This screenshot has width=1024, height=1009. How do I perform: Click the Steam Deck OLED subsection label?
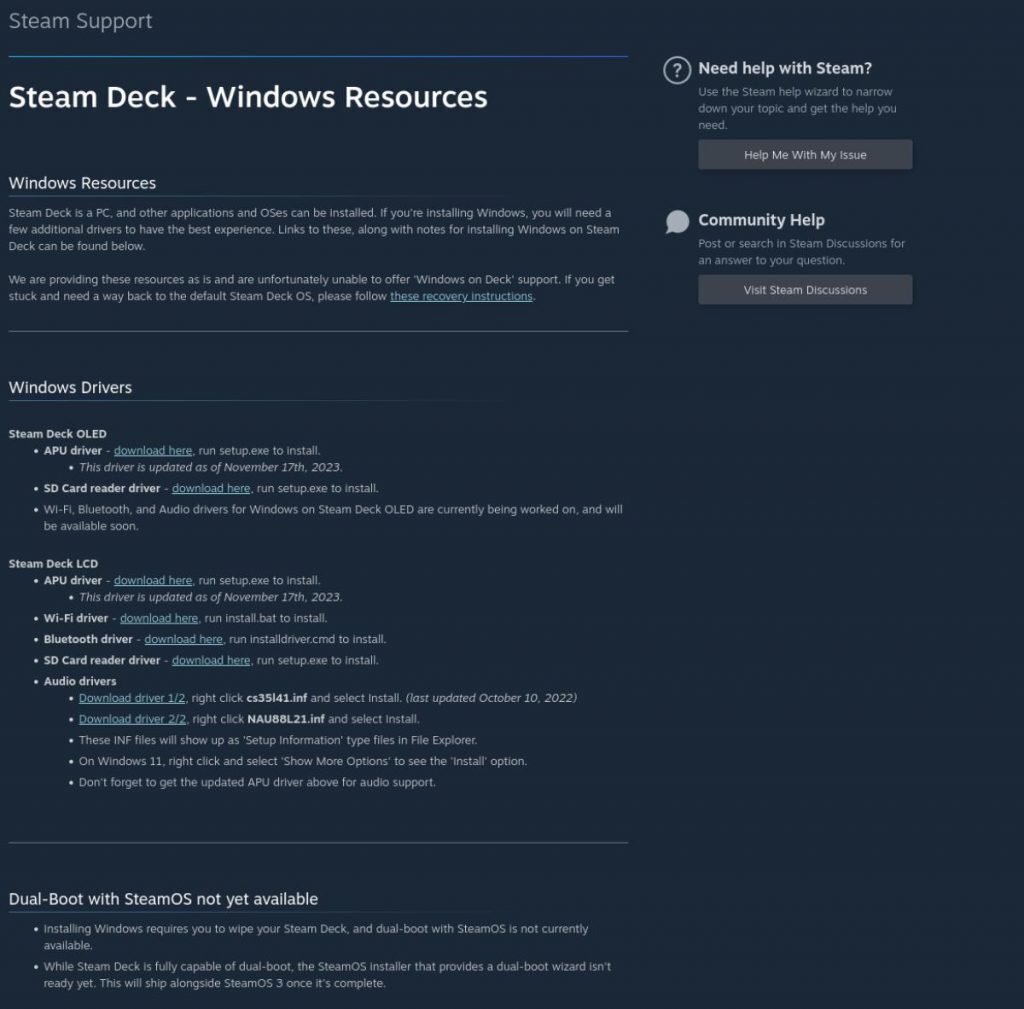[x=56, y=433]
